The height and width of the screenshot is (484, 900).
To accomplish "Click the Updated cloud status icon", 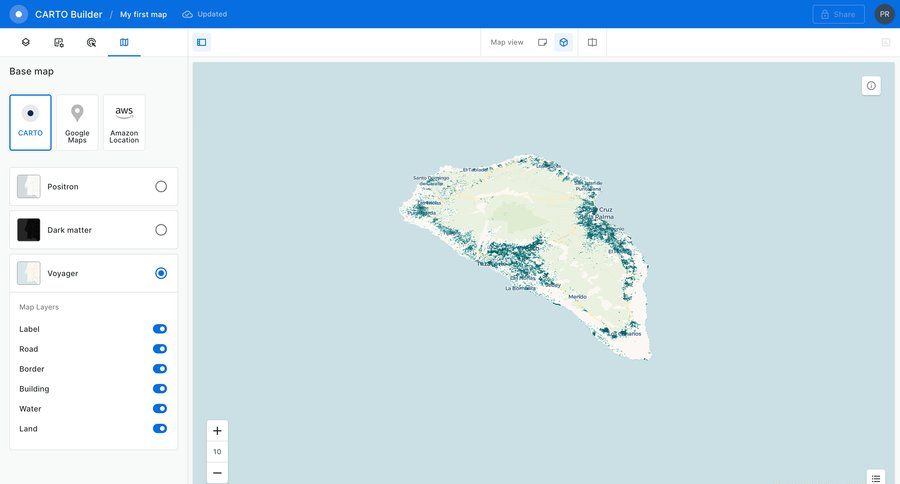I will click(x=187, y=14).
